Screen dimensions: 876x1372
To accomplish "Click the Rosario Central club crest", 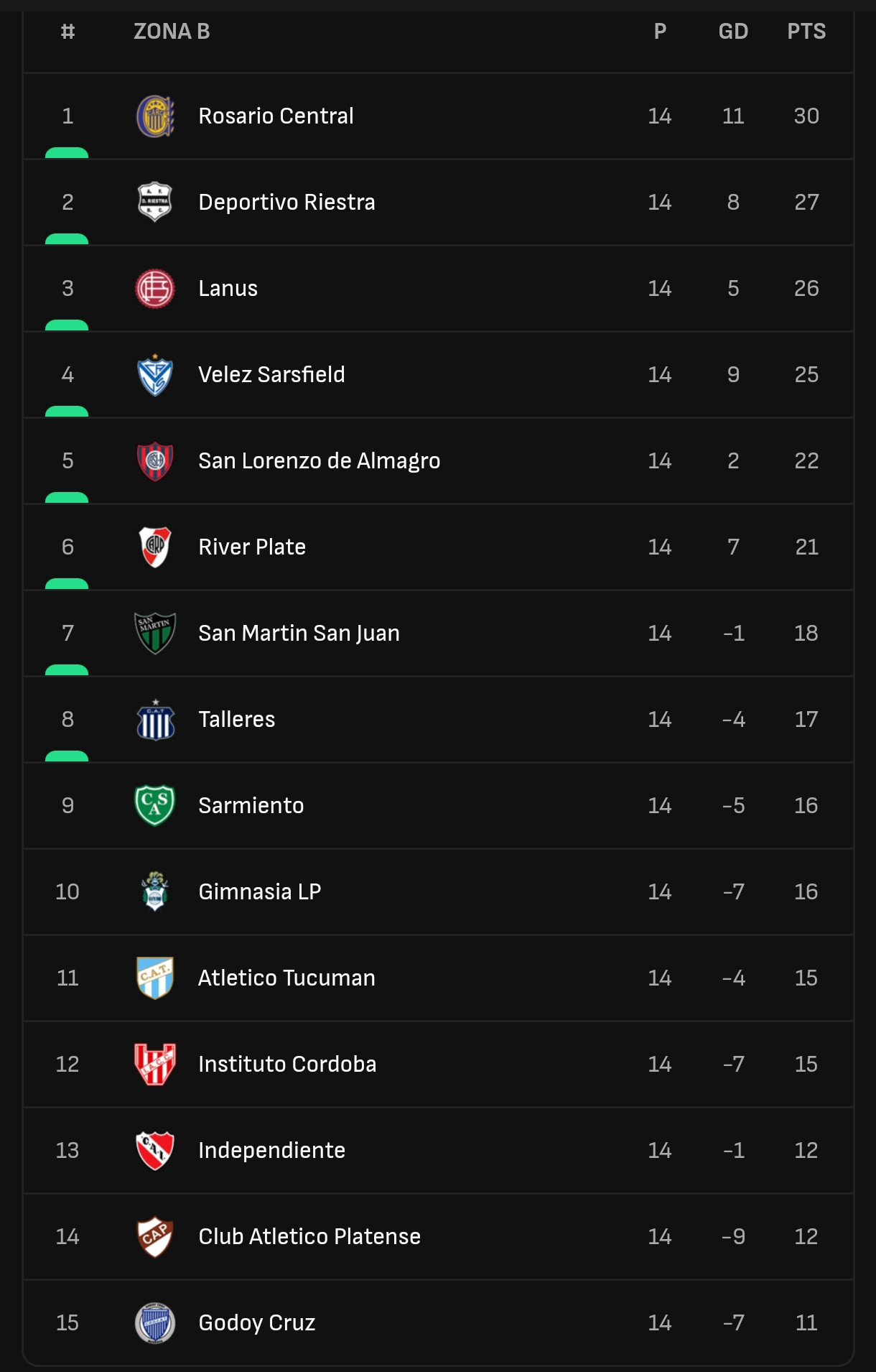I will [155, 116].
